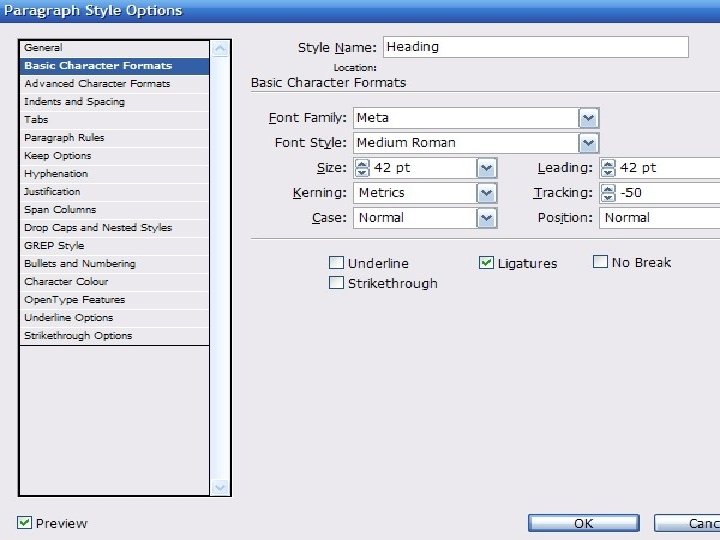Expand the Font Family dropdown arrow
Screen dimensions: 720x540
[x=589, y=118]
